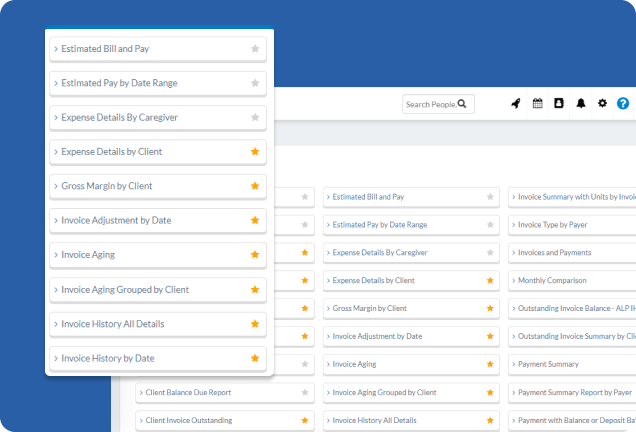Favorite Expense Details By Caregiver in popup panel
This screenshot has width=636, height=432.
click(255, 117)
